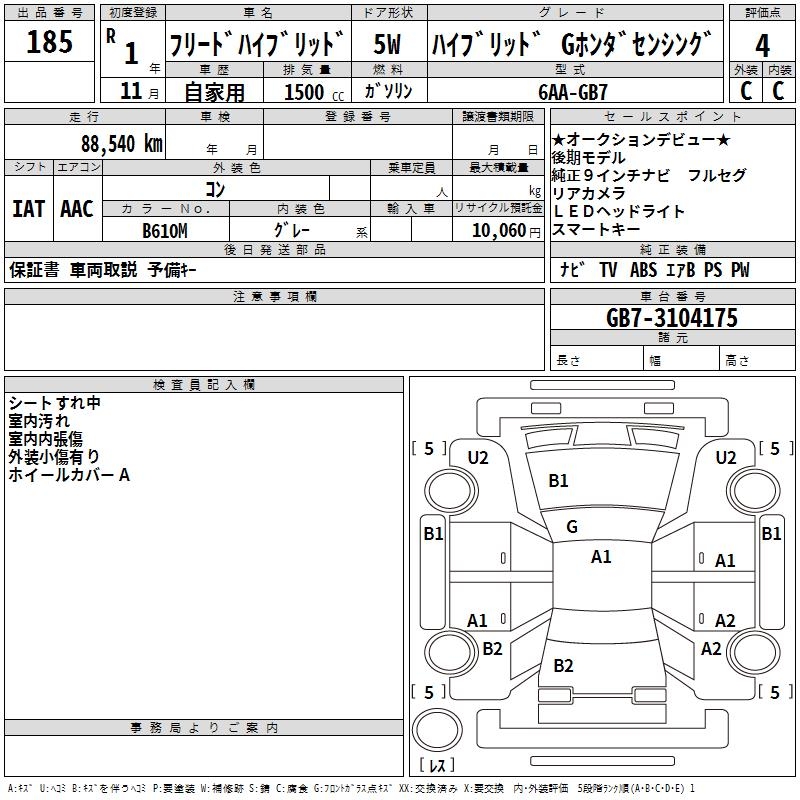Click the door shape value 5W
Image resolution: width=800 pixels, height=800 pixels.
point(387,44)
